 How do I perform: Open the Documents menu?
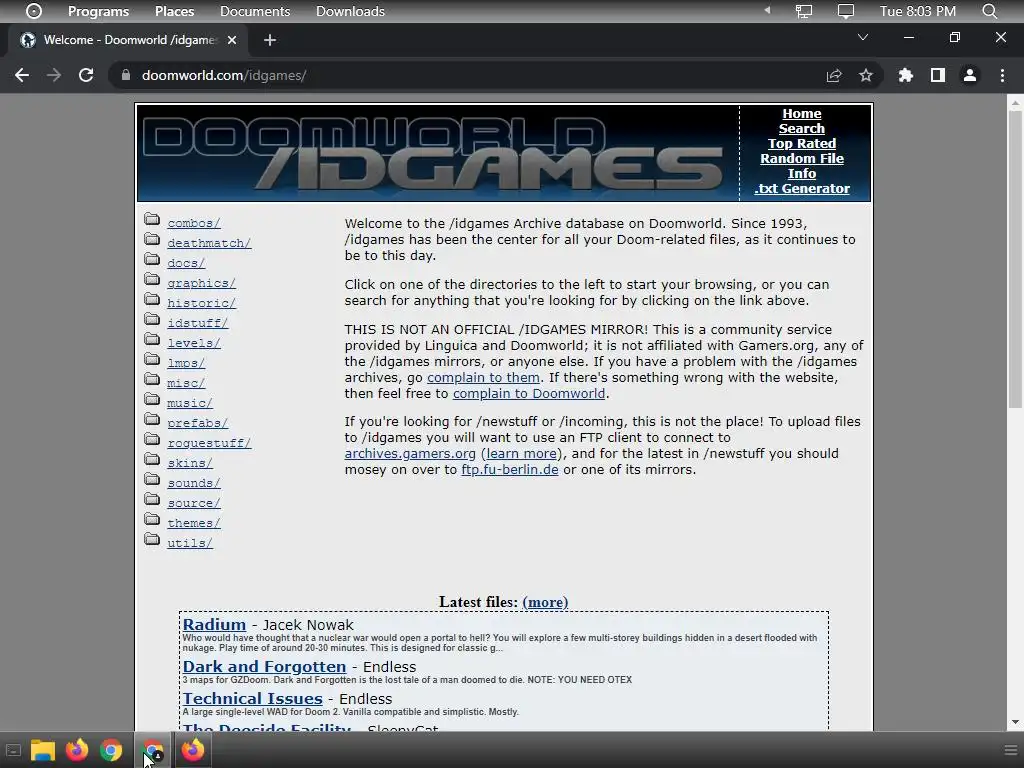click(255, 11)
